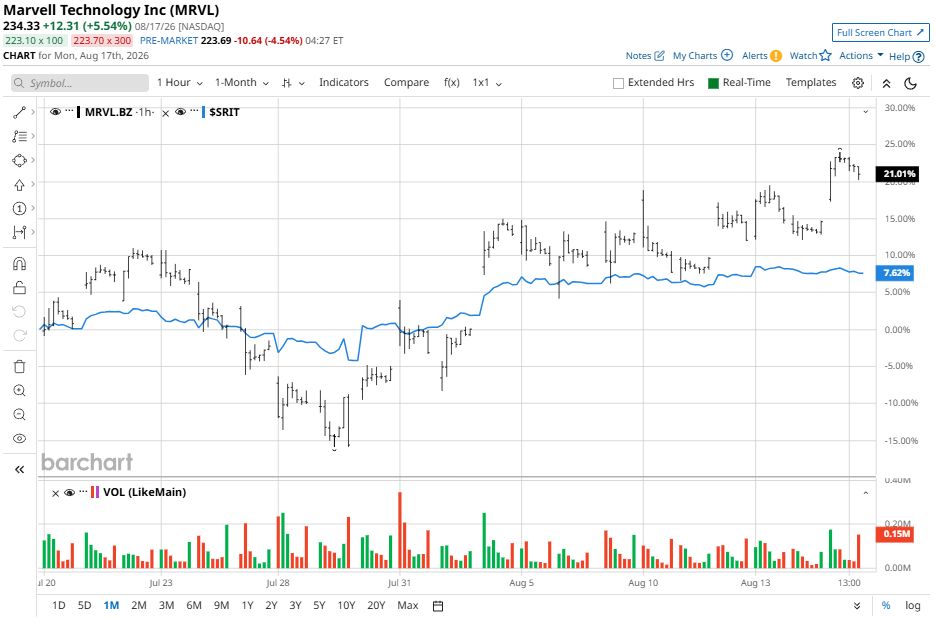The width and height of the screenshot is (936, 618).
Task: Select the shapes drawing tool
Action: pyautogui.click(x=19, y=160)
